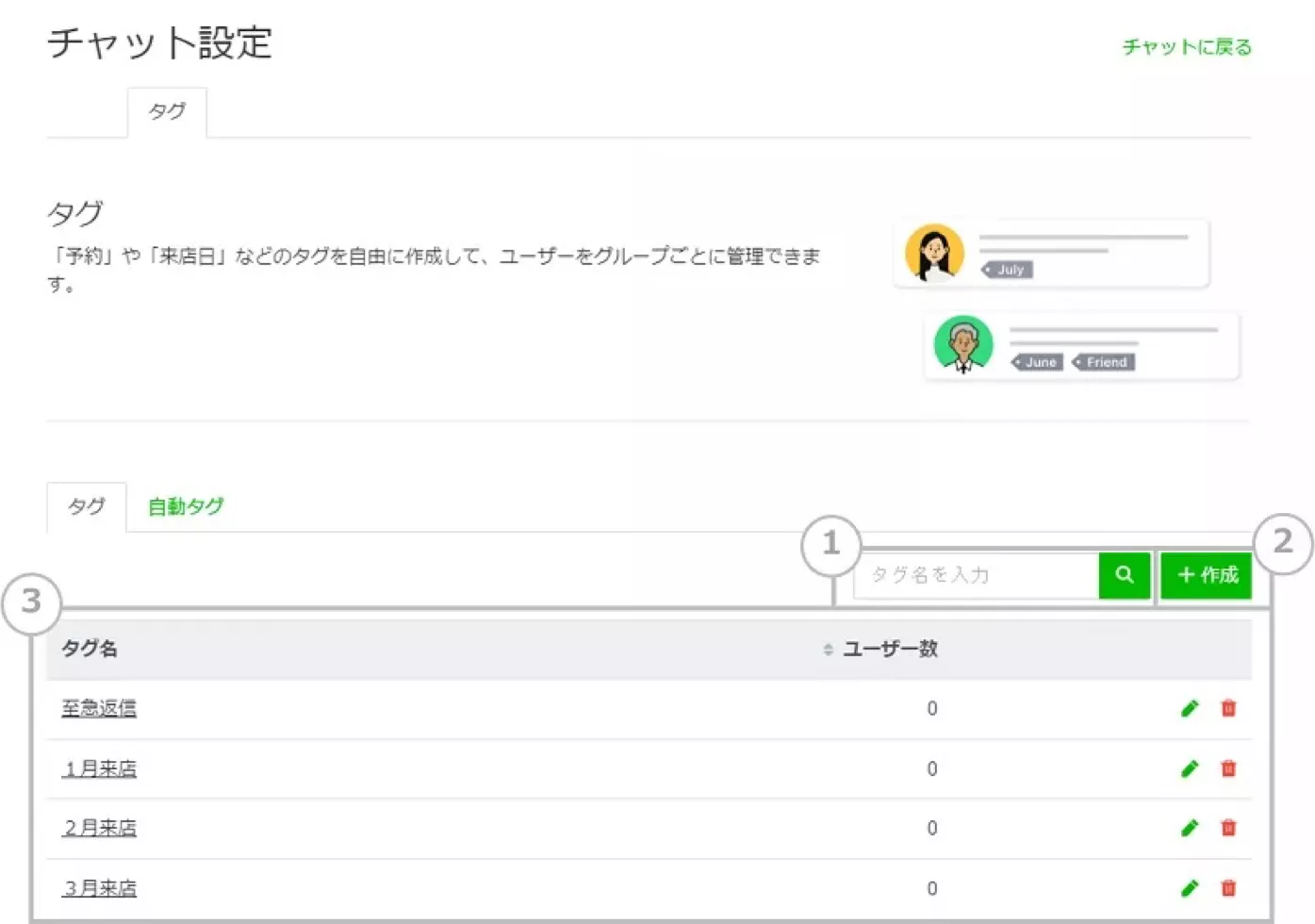The height and width of the screenshot is (924, 1315).
Task: Delete the 2月来店 tag using trash icon
Action: [x=1228, y=828]
